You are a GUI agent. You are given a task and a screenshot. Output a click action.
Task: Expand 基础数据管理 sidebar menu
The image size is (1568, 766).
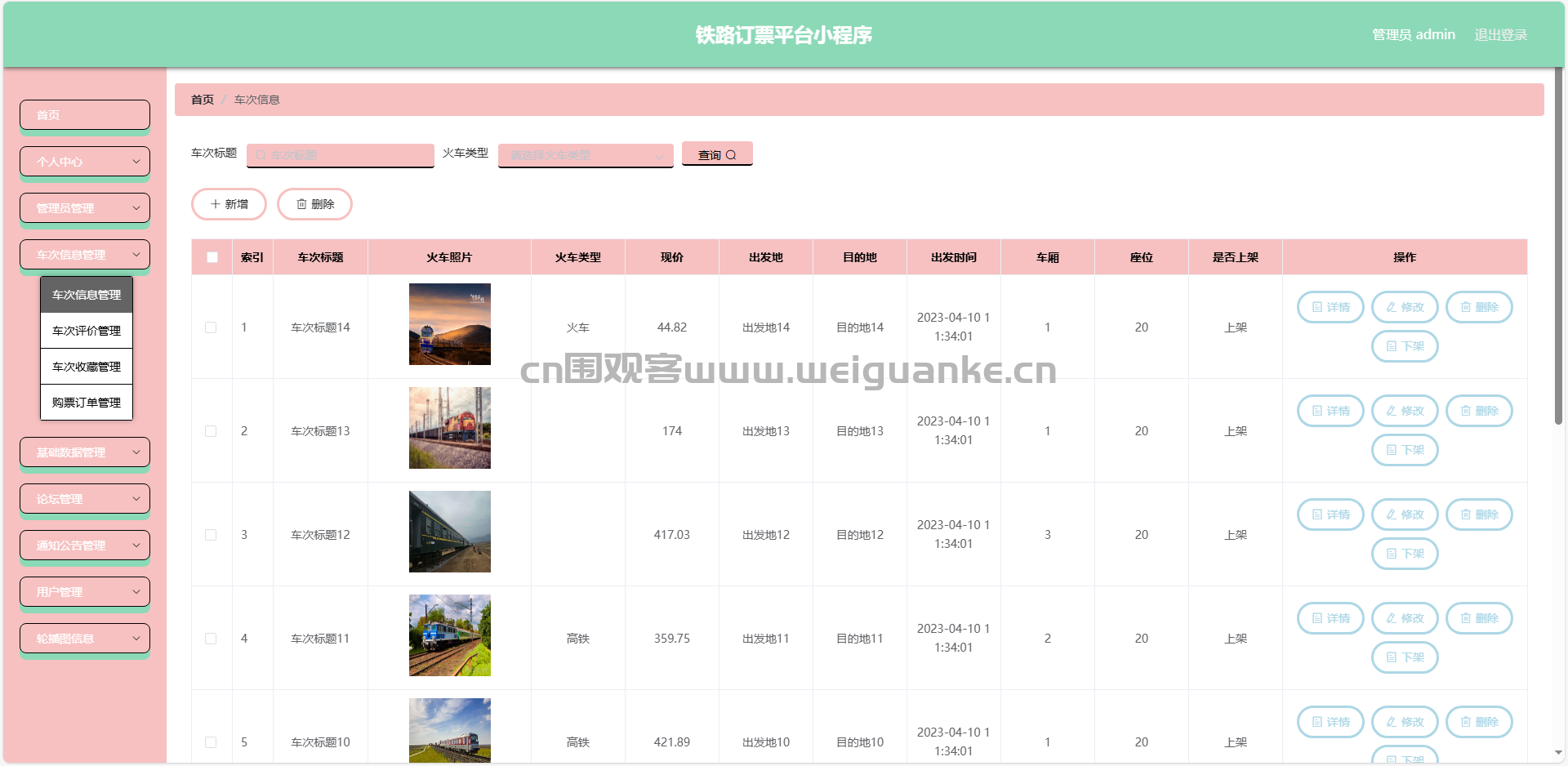(x=85, y=452)
